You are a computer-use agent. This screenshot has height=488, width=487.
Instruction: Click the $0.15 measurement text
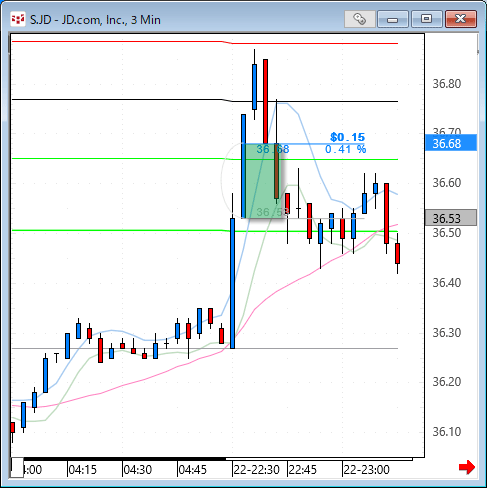(348, 137)
